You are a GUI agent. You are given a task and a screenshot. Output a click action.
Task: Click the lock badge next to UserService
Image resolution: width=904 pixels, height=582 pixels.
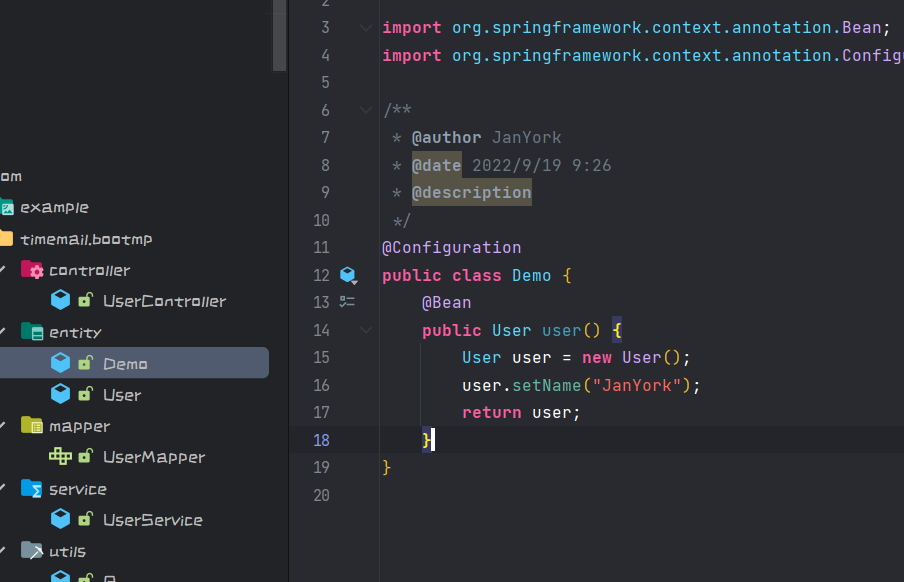tap(85, 519)
